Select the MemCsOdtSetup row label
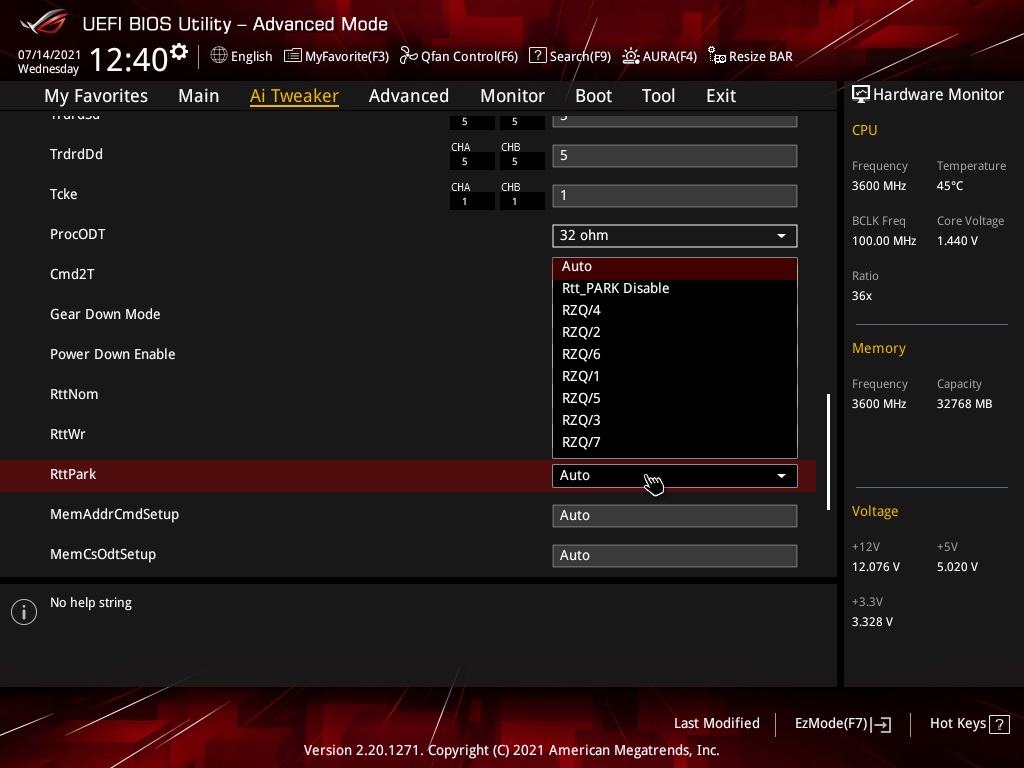This screenshot has height=768, width=1024. 103,554
